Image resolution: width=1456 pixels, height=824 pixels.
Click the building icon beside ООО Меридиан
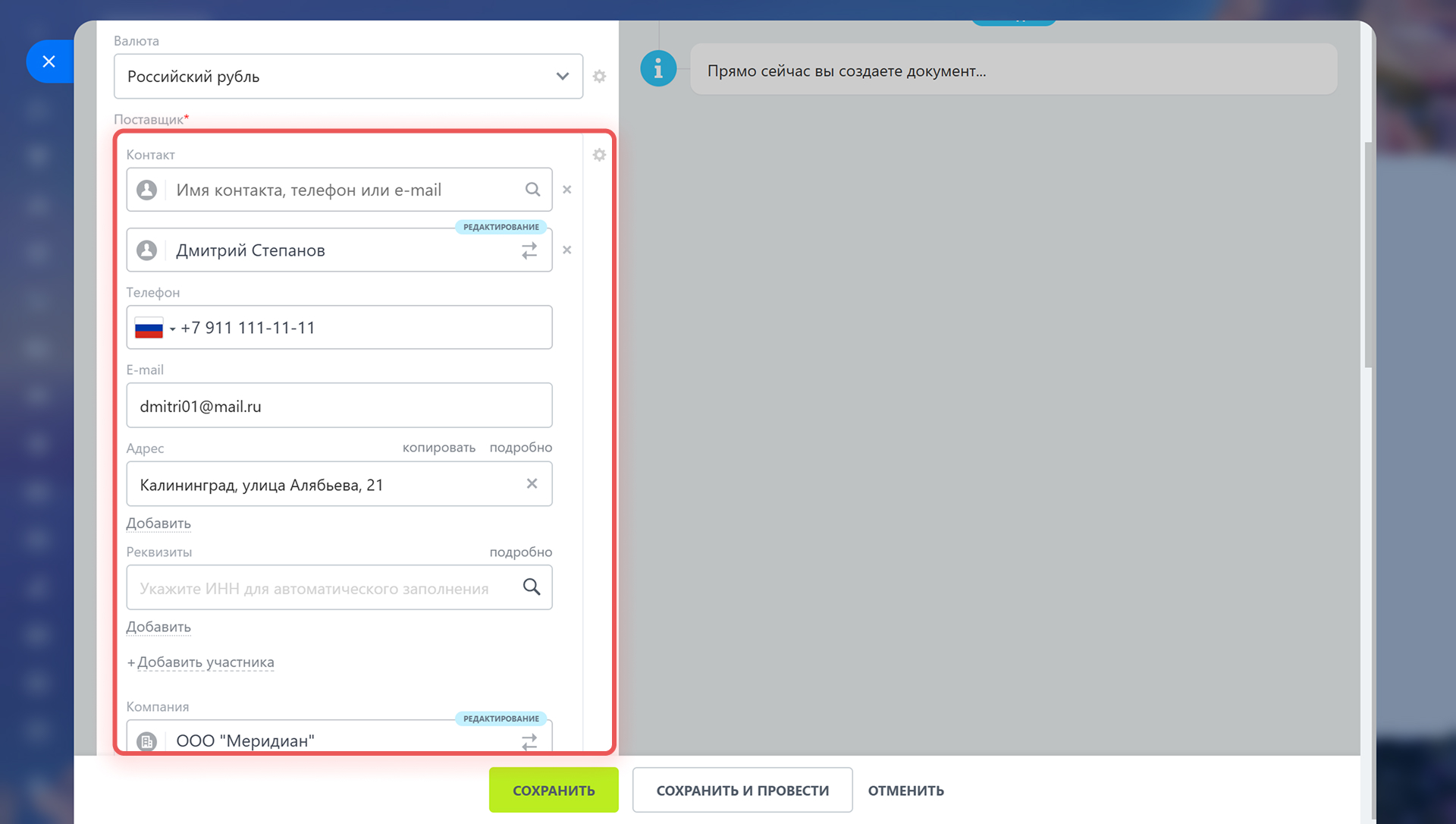click(x=147, y=741)
